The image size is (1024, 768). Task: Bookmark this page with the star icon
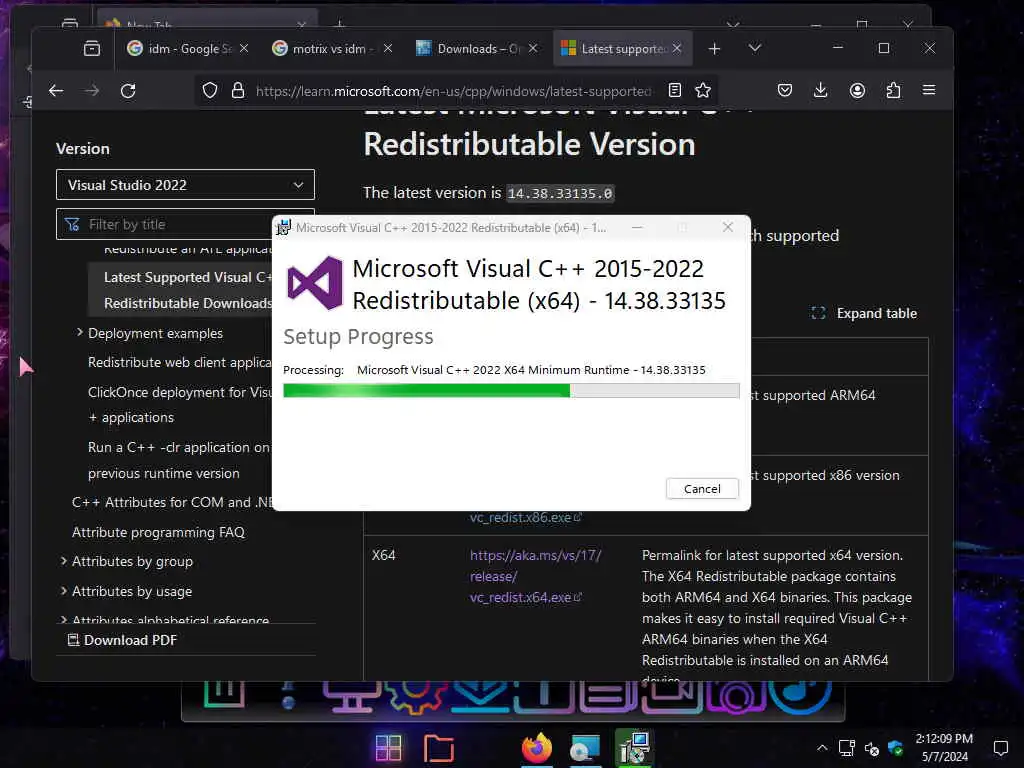click(703, 91)
